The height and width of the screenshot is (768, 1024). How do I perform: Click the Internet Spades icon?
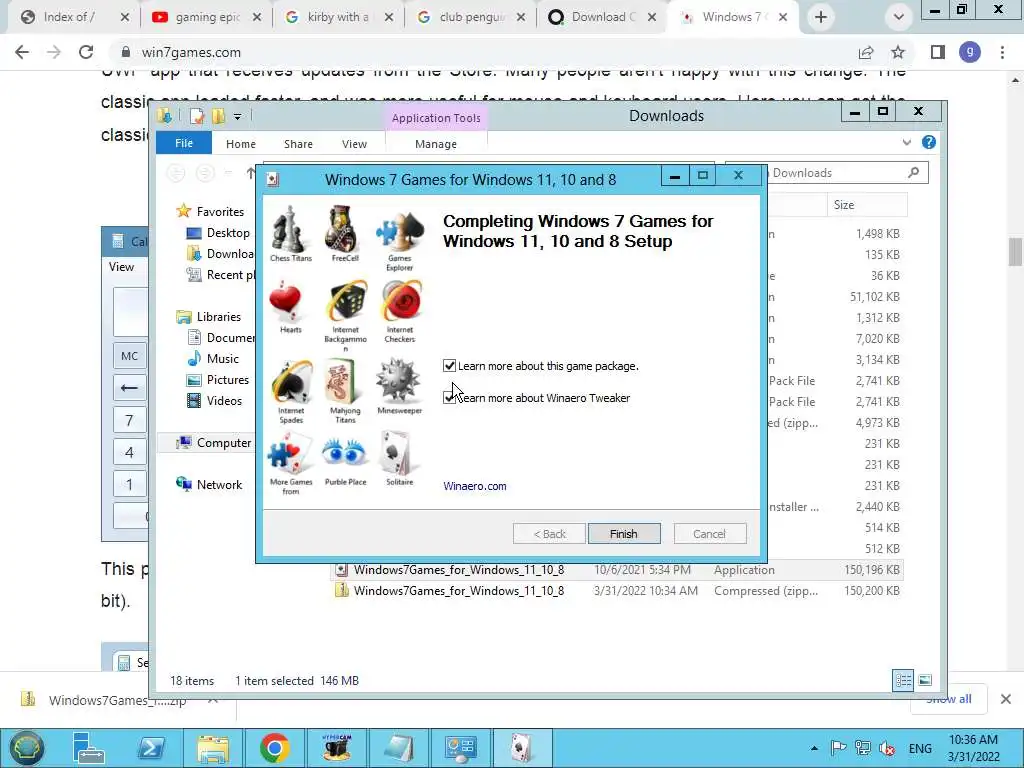pyautogui.click(x=291, y=382)
